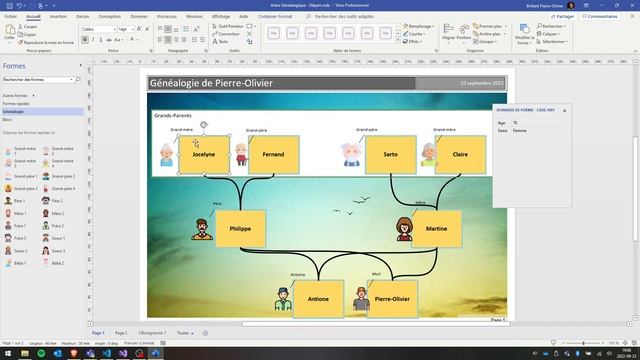Align text left in paragraph
The width and height of the screenshot is (640, 360).
160,40
